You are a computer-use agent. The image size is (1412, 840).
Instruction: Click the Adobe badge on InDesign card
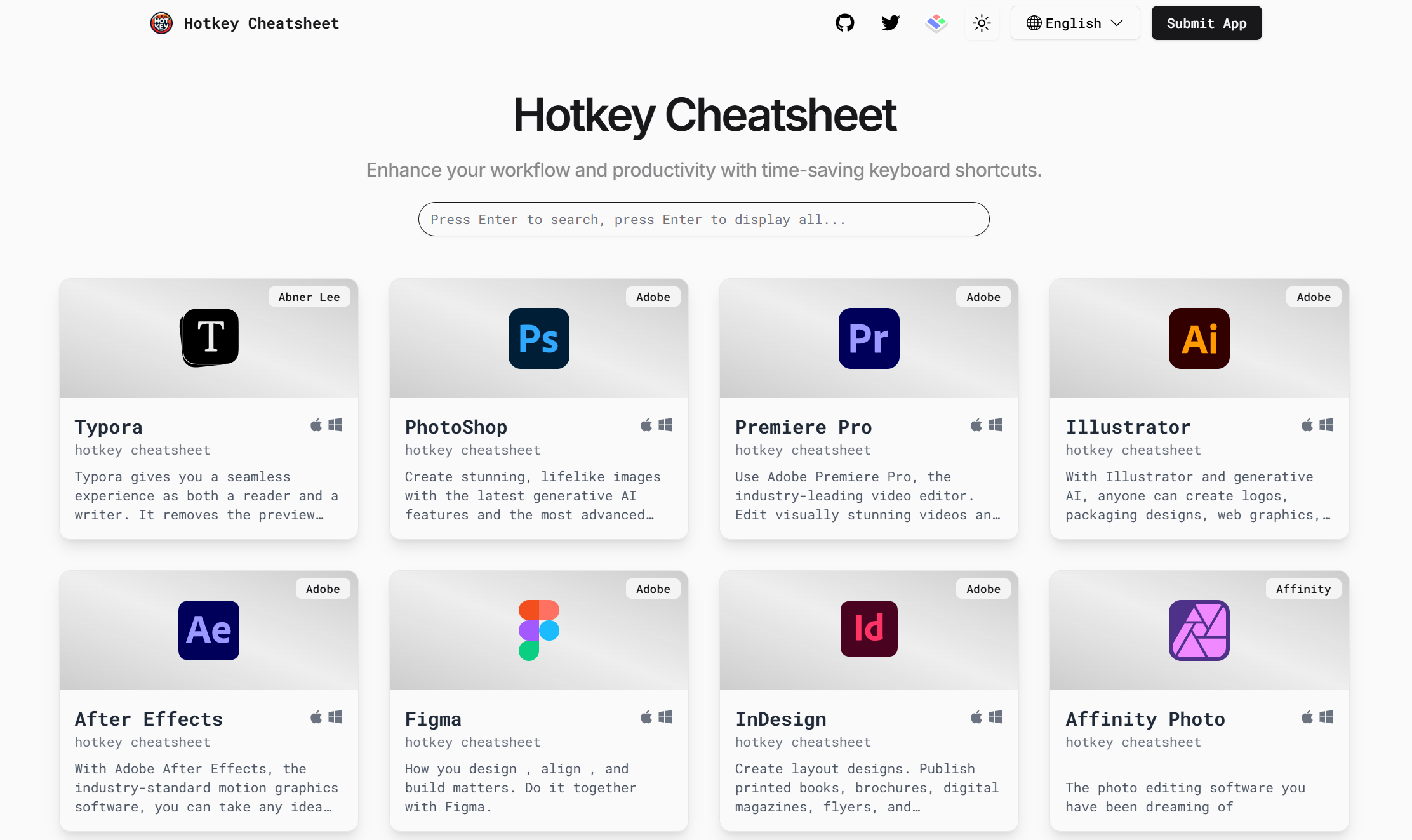(x=983, y=589)
